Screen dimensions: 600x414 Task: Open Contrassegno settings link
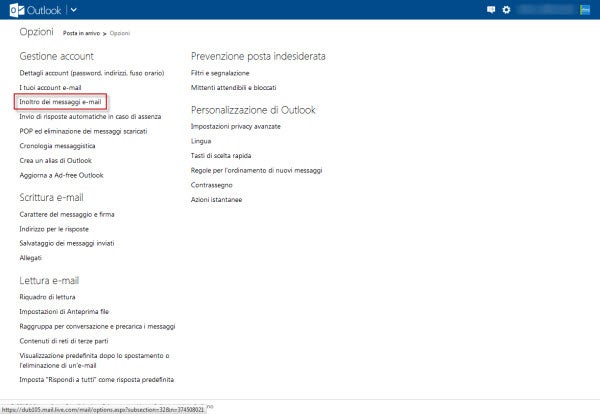tap(212, 185)
